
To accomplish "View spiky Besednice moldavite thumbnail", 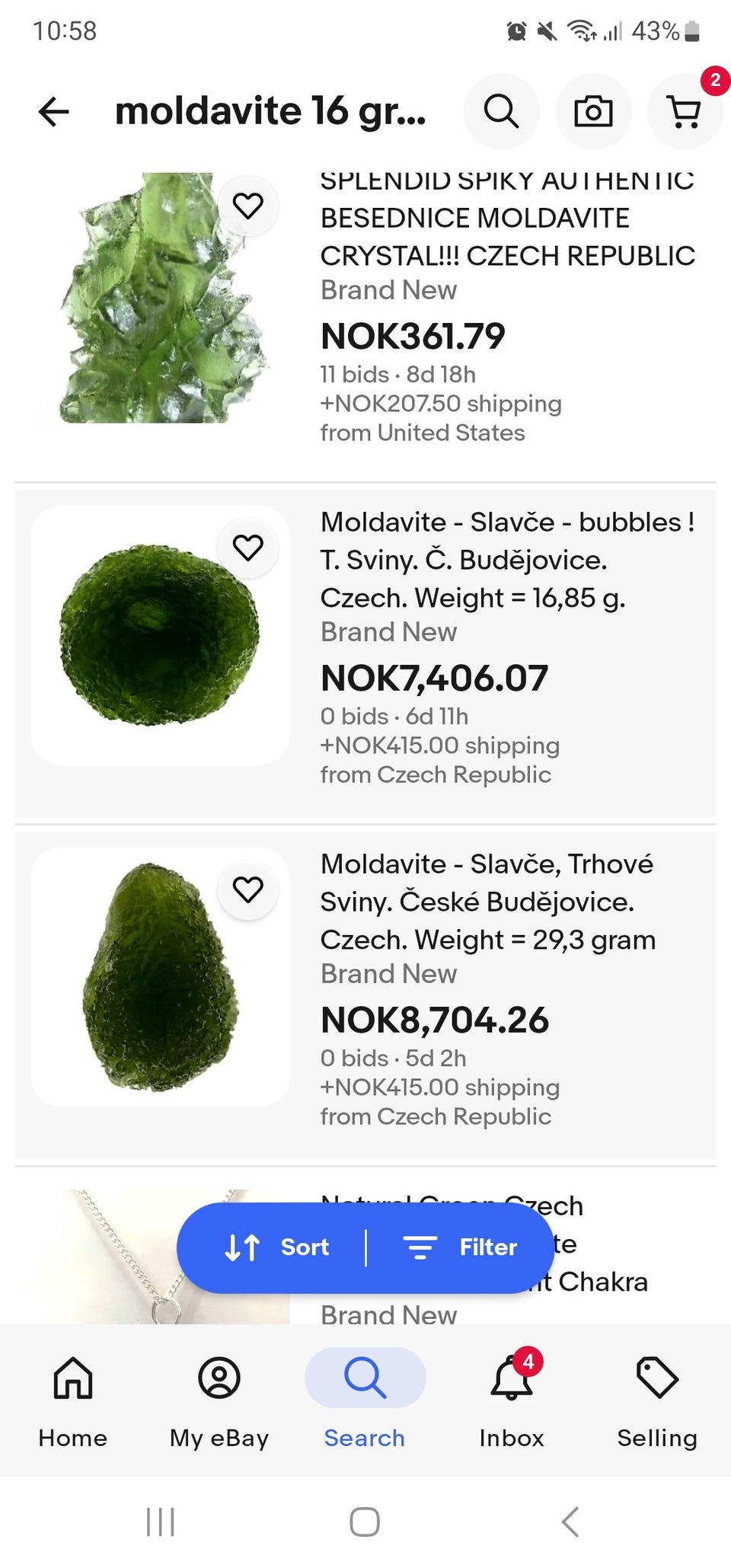I will pyautogui.click(x=160, y=298).
